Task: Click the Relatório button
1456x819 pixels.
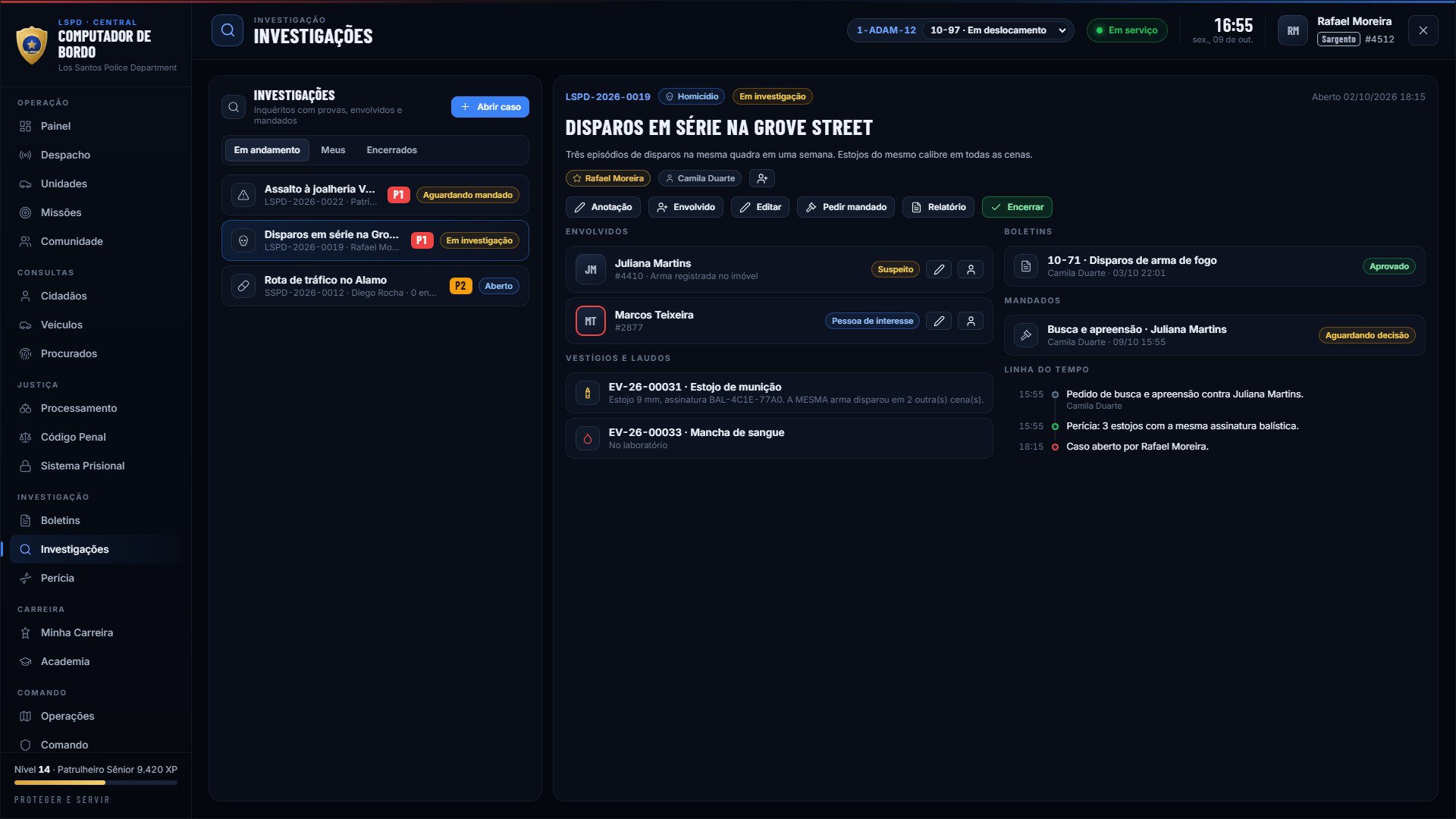Action: coord(939,207)
